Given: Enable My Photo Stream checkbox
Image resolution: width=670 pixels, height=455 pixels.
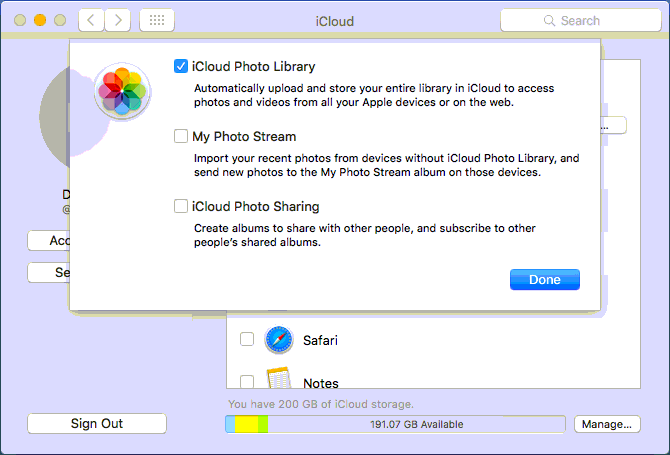Looking at the screenshot, I should point(181,136).
